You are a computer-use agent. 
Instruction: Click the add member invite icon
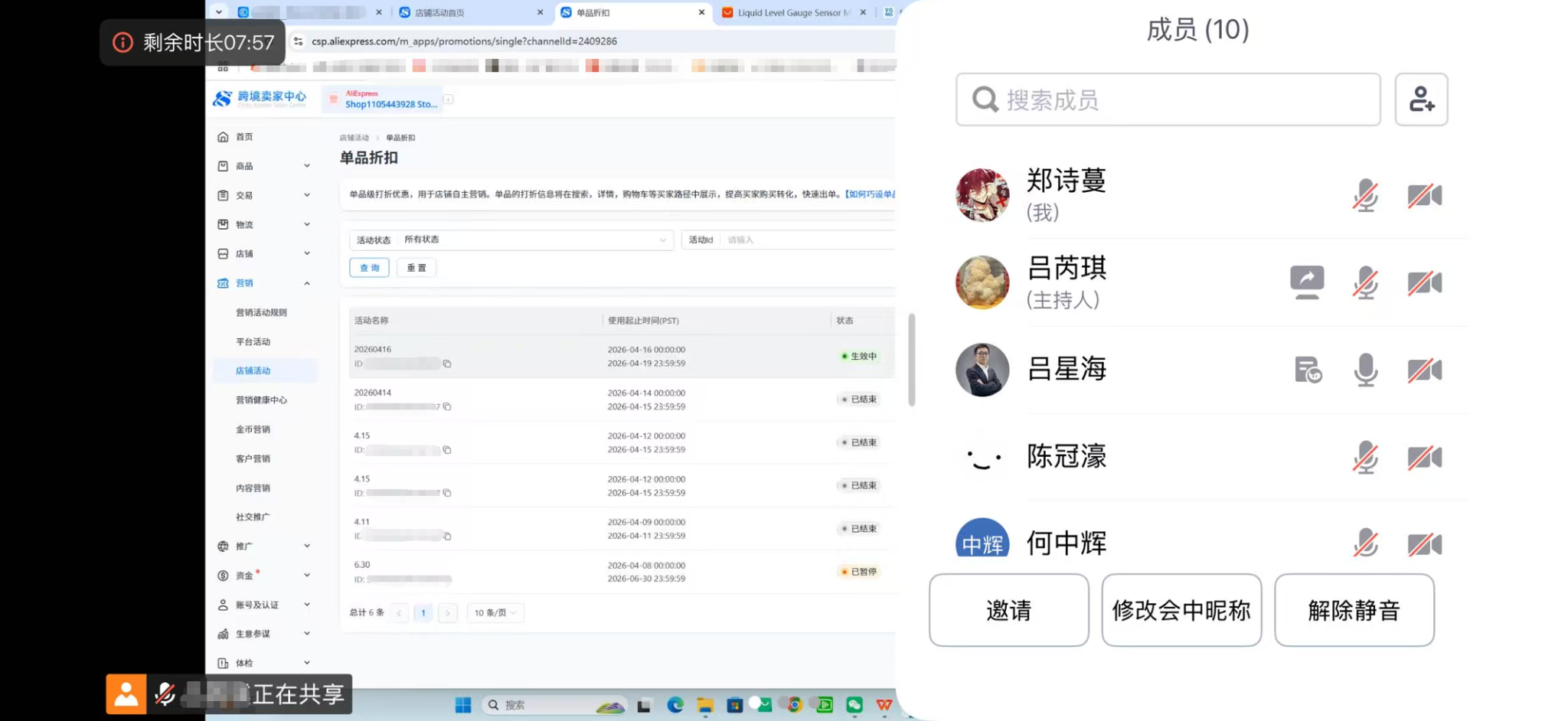(x=1420, y=100)
